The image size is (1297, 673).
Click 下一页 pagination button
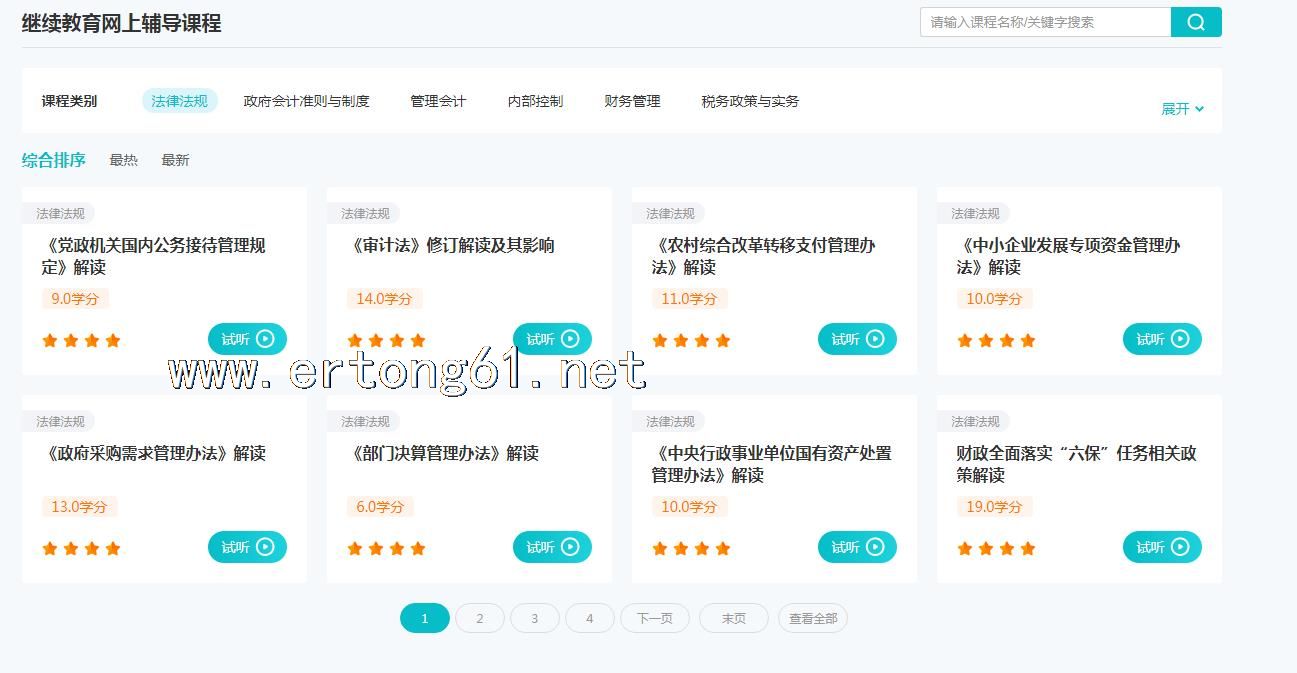[x=654, y=618]
